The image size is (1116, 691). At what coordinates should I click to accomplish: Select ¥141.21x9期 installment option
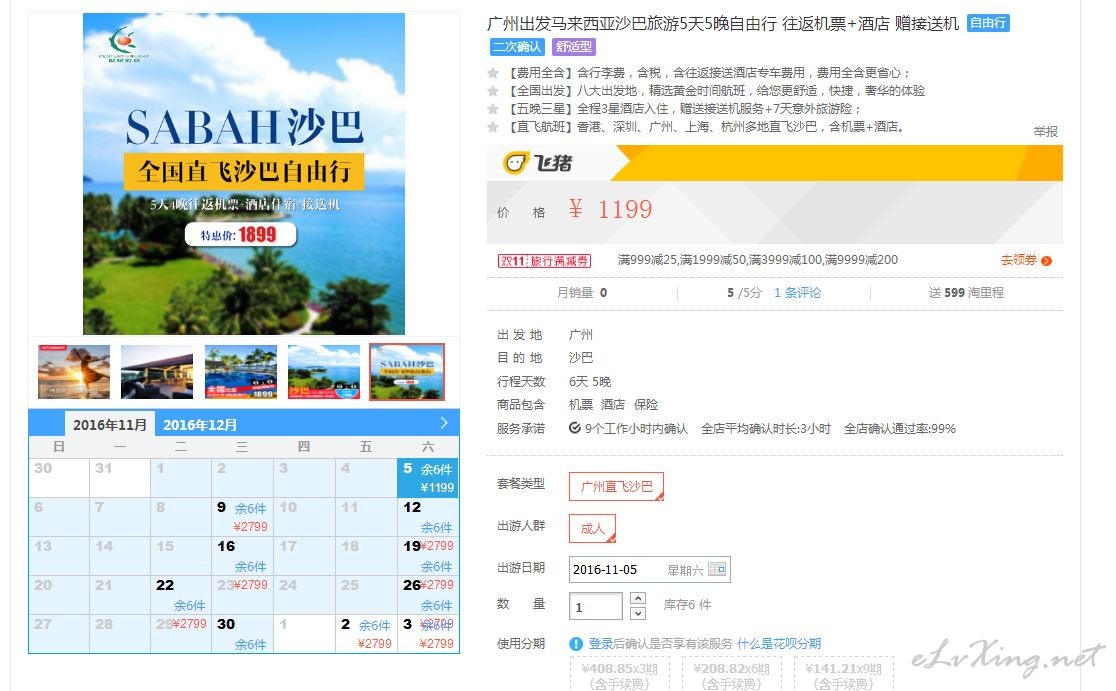tap(843, 674)
